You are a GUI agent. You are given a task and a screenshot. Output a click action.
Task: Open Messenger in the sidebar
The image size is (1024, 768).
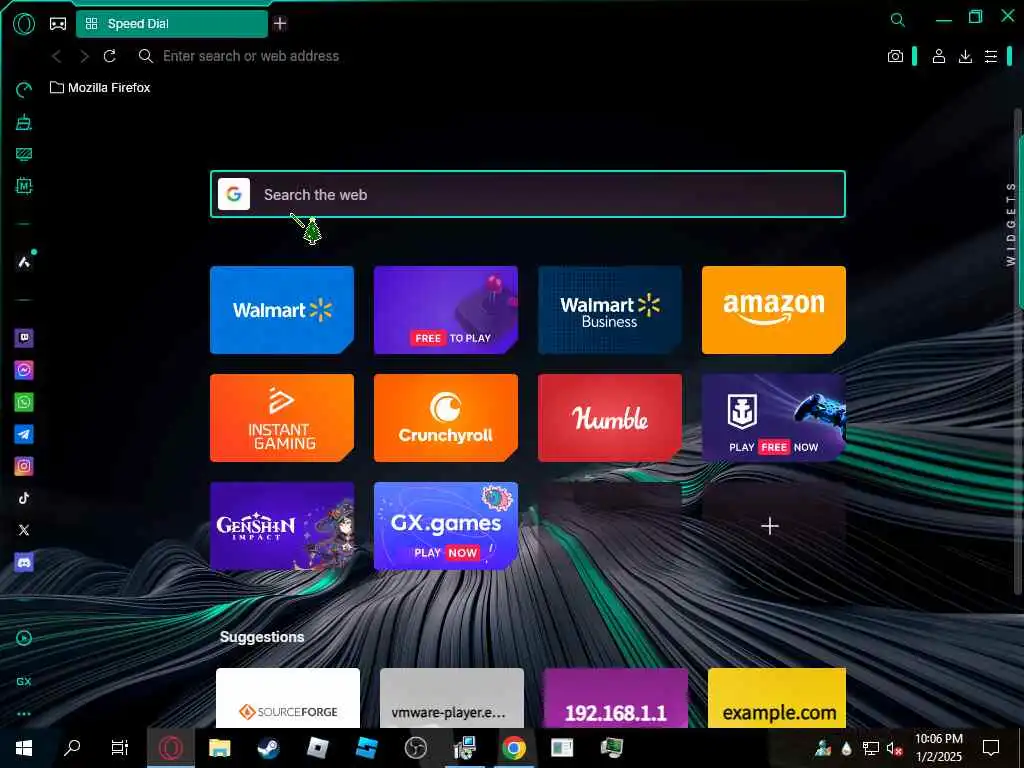[24, 370]
